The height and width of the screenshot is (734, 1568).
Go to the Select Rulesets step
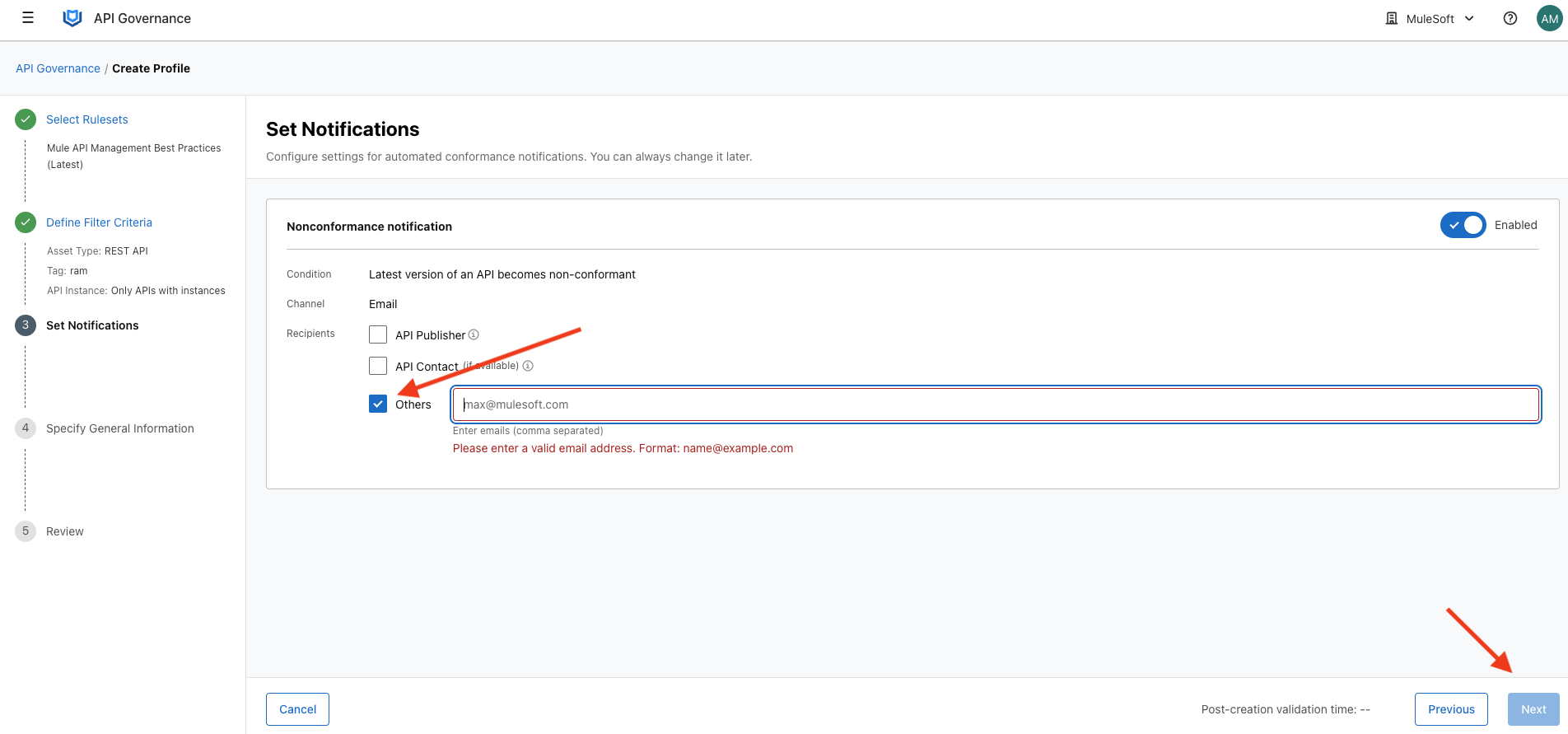pyautogui.click(x=87, y=119)
